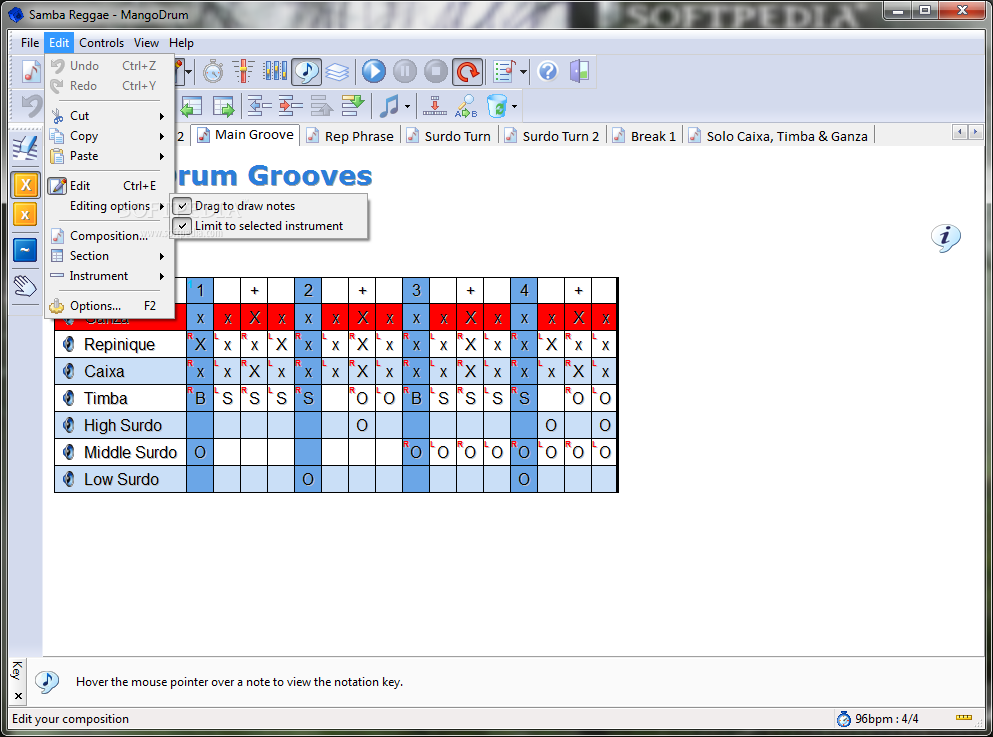Mute the Low Surdo instrument speaker
Screen dimensions: 993x737
coord(69,479)
